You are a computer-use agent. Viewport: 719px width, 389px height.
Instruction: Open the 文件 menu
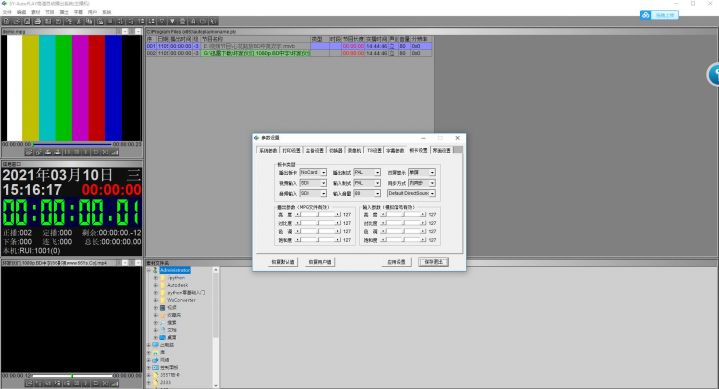tap(7, 12)
